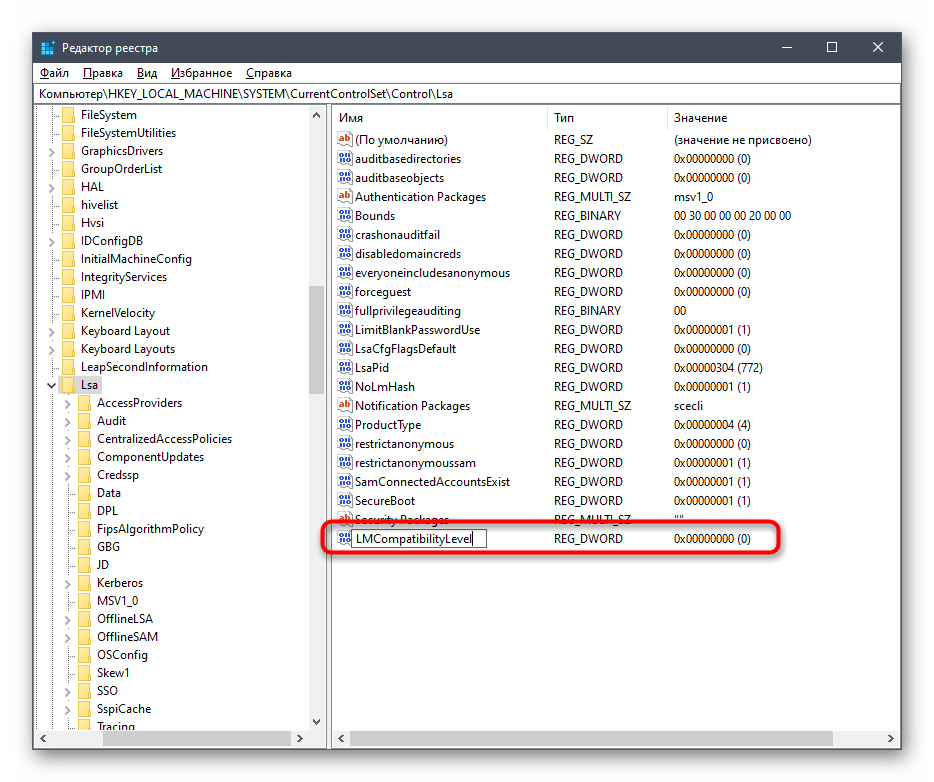The width and height of the screenshot is (934, 782).
Task: Select the DWORD icon of LsaPid entry
Action: [x=345, y=368]
